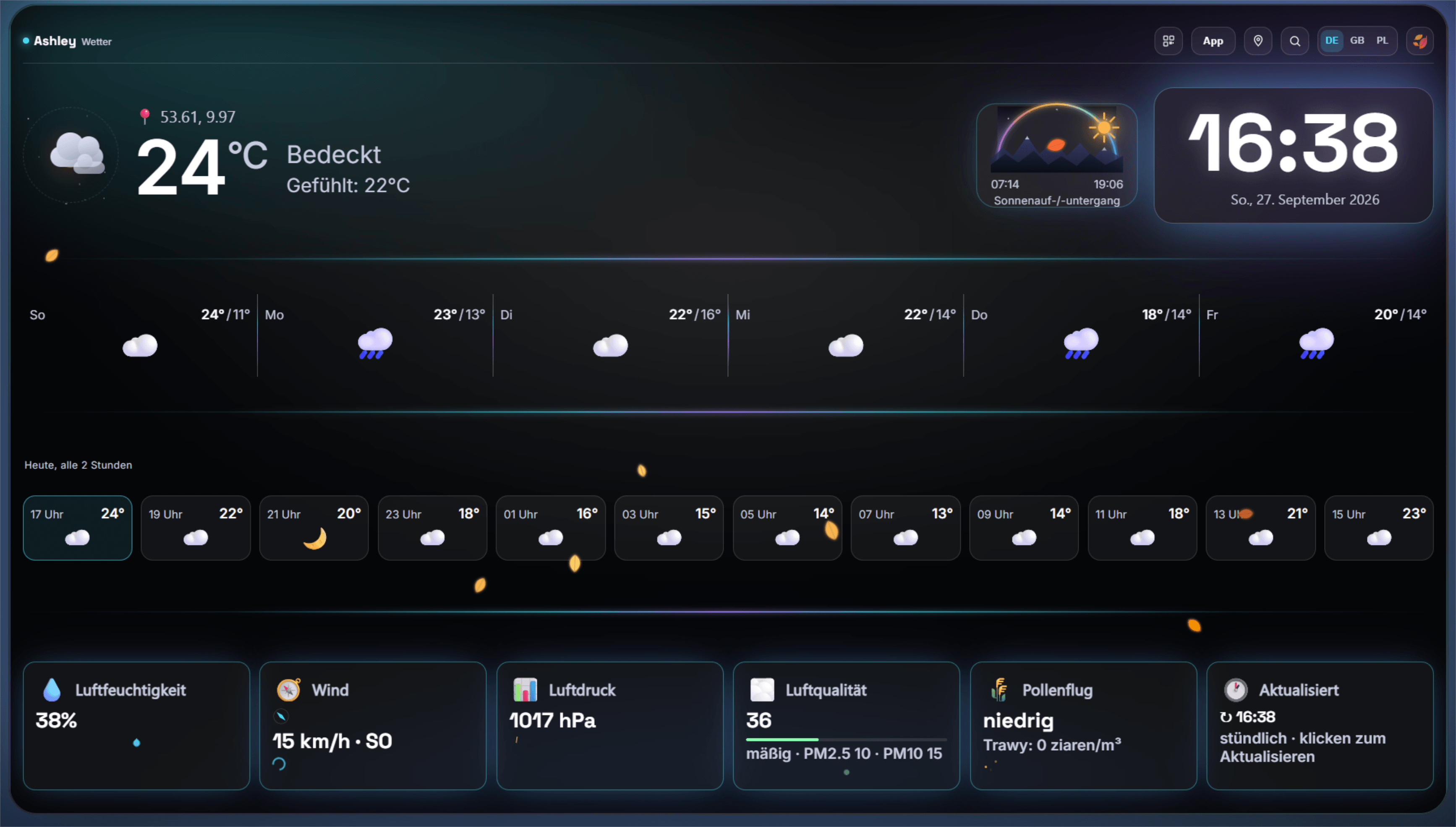Select the So daily forecast

point(140,335)
